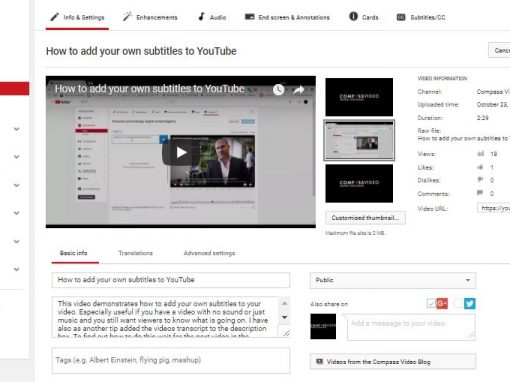510x382 pixels.
Task: Click the Likes thumbs-up icon
Action: pos(480,167)
